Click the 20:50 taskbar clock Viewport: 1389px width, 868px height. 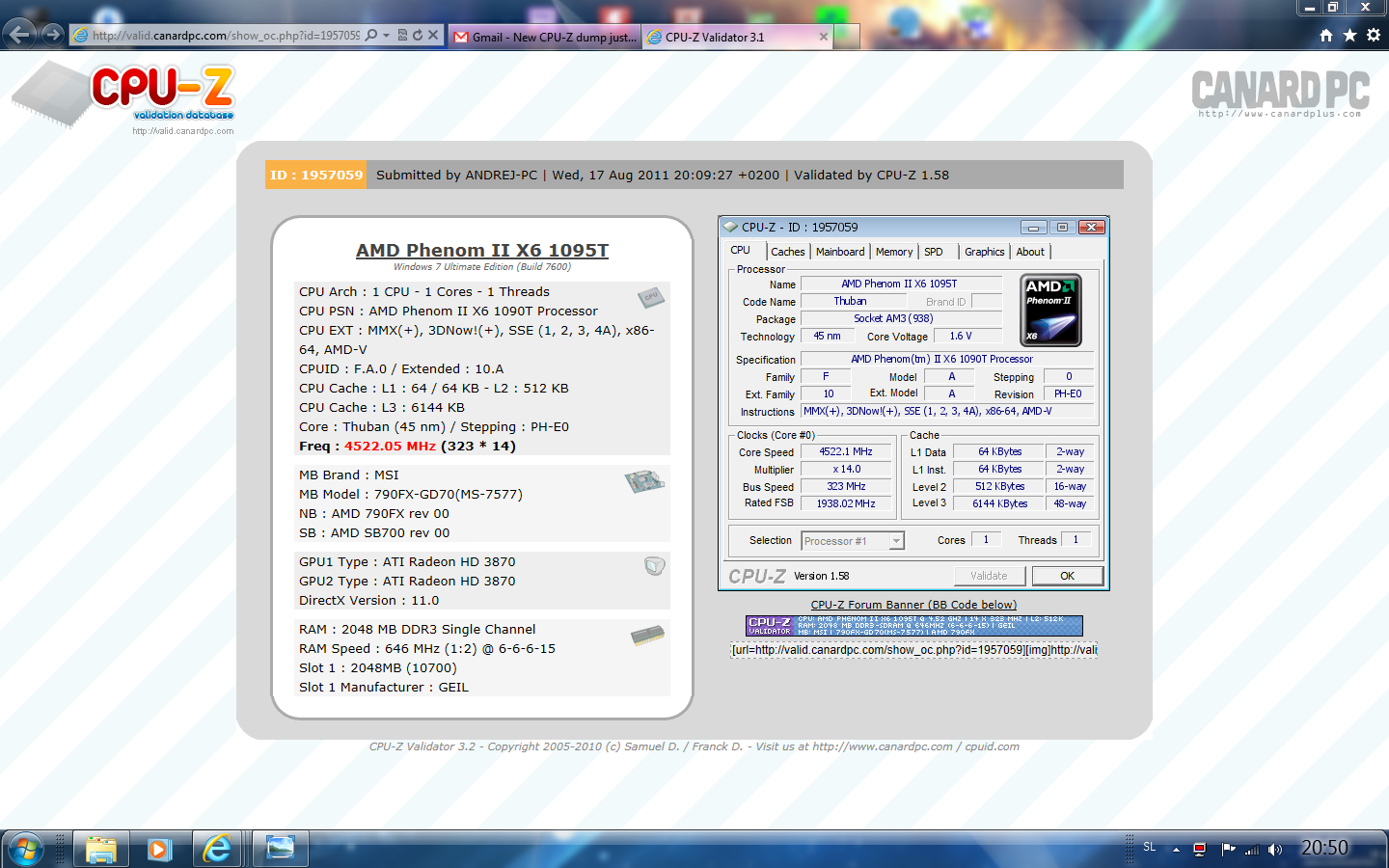point(1324,848)
